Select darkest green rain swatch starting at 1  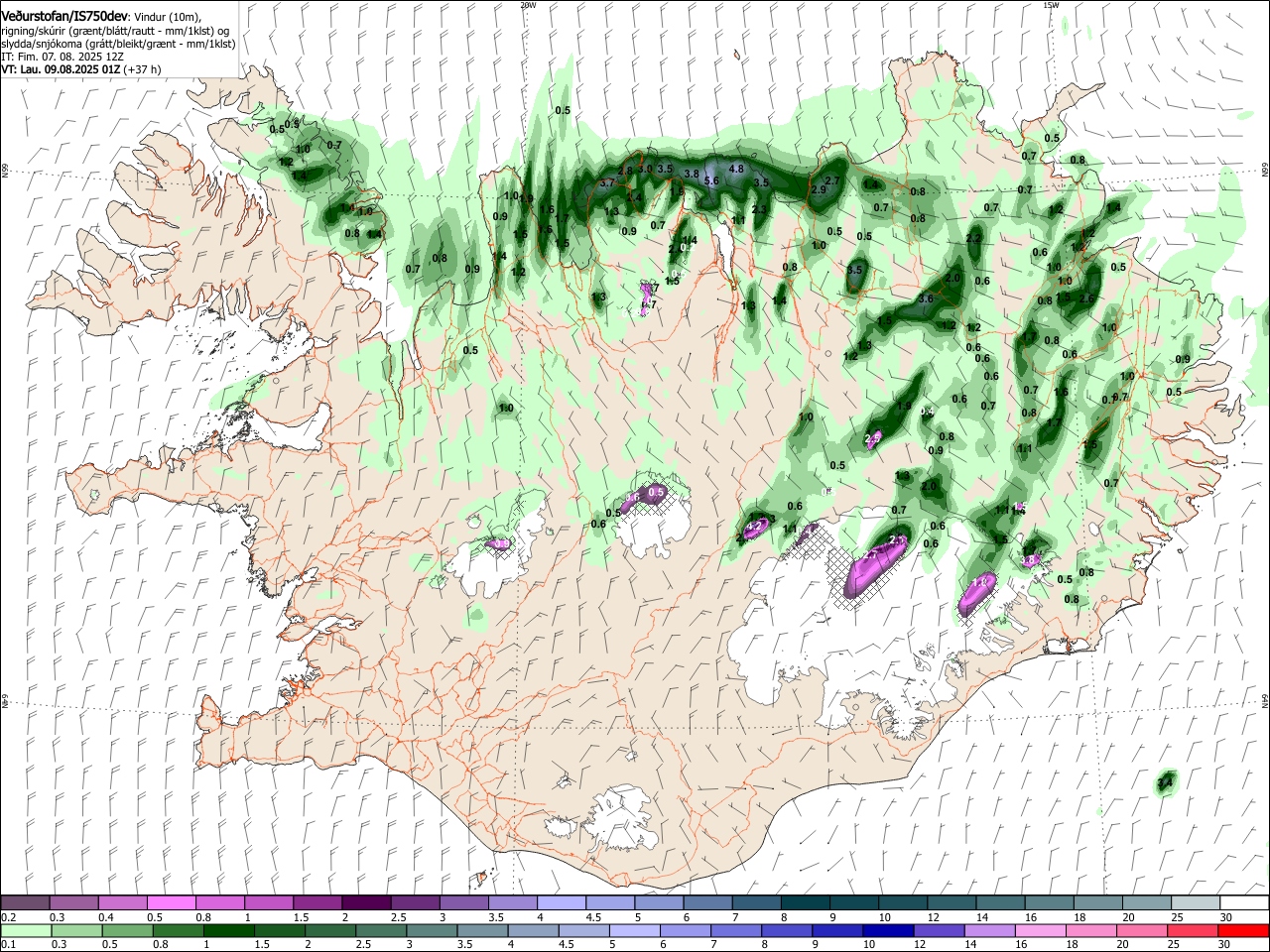[229, 930]
